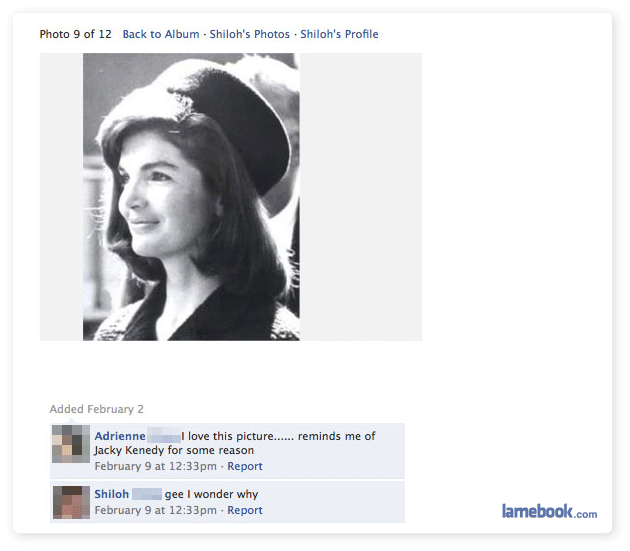Click the black-and-white portrait photo
Viewport: 630px width, 551px height.
coord(191,197)
